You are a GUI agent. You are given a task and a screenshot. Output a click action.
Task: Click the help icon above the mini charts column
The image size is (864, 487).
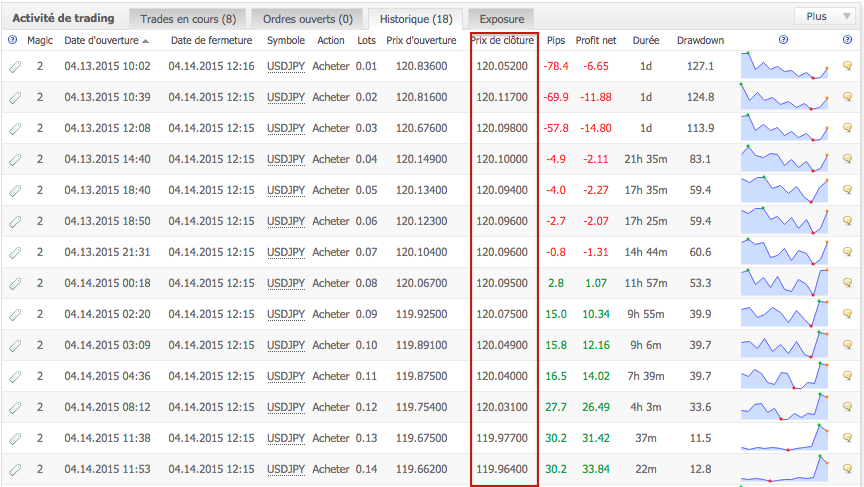pos(783,40)
